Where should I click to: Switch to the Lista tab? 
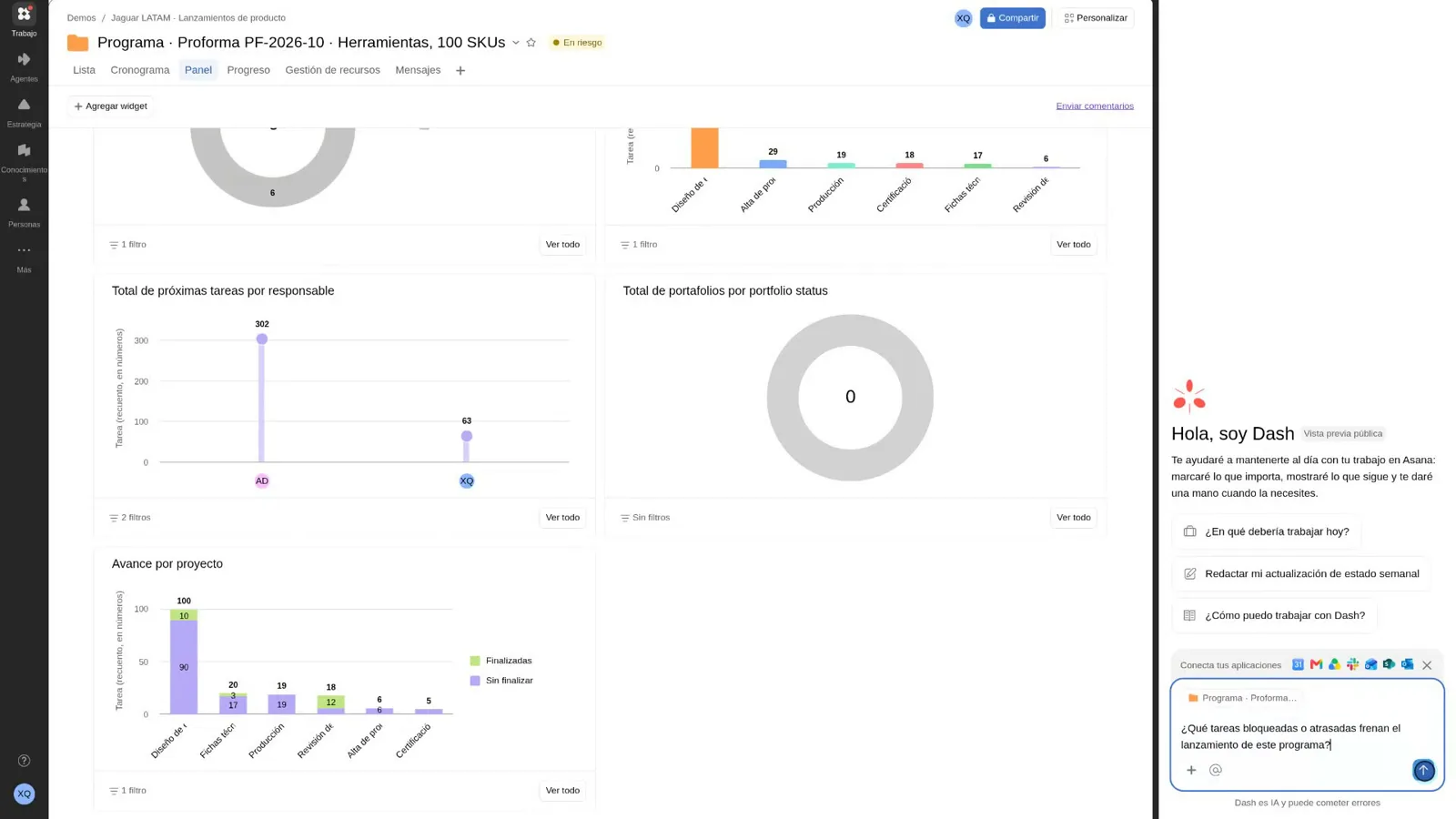tap(84, 70)
